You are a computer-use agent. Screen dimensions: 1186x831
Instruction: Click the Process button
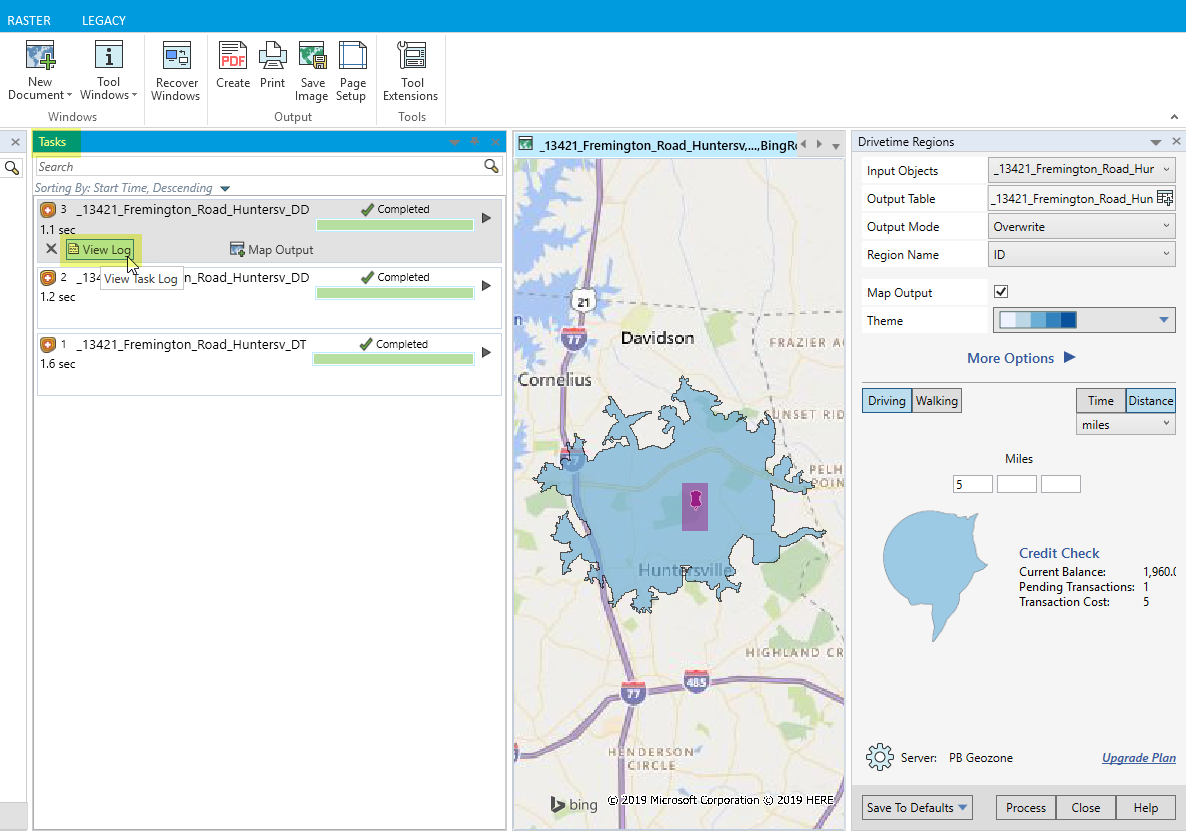click(1026, 808)
